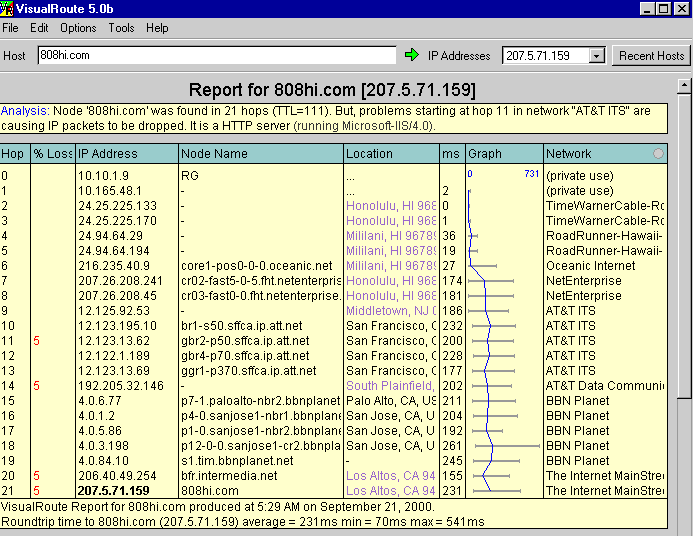Click the vertical scrollbar thumb
Image resolution: width=693 pixels, height=536 pixels.
point(684,245)
